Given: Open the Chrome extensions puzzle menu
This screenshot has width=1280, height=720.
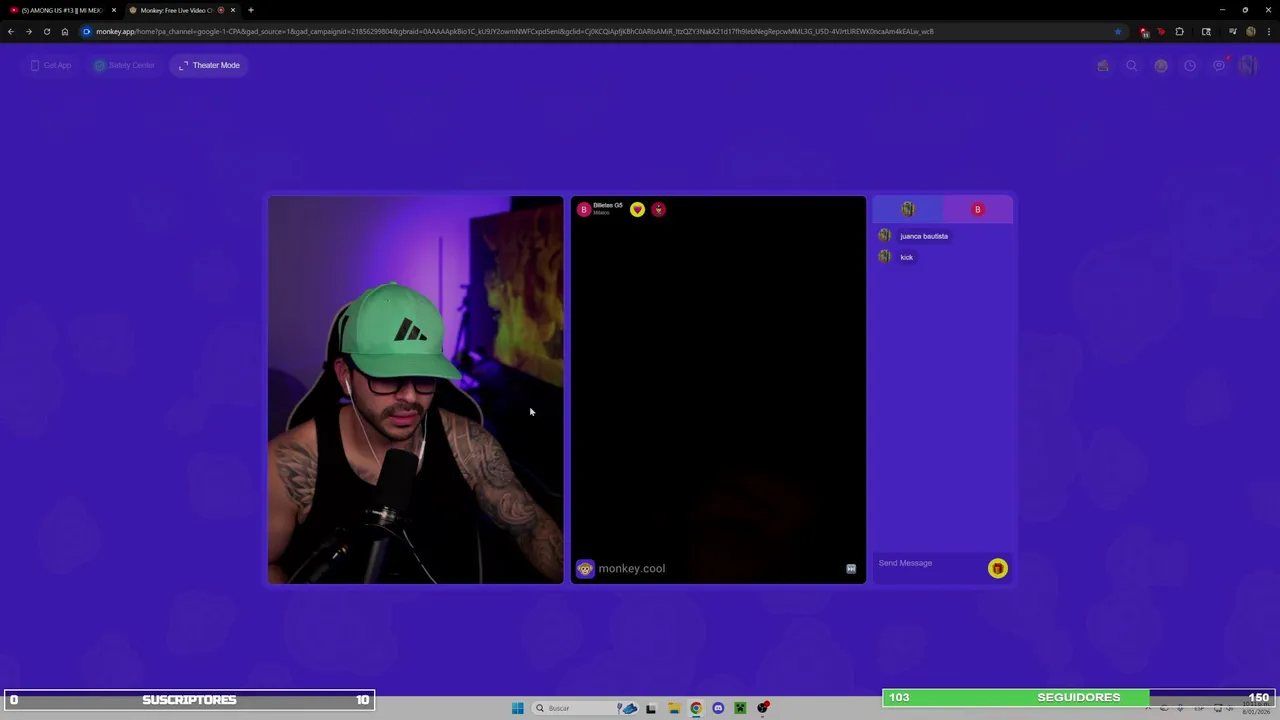Looking at the screenshot, I should click(1179, 31).
